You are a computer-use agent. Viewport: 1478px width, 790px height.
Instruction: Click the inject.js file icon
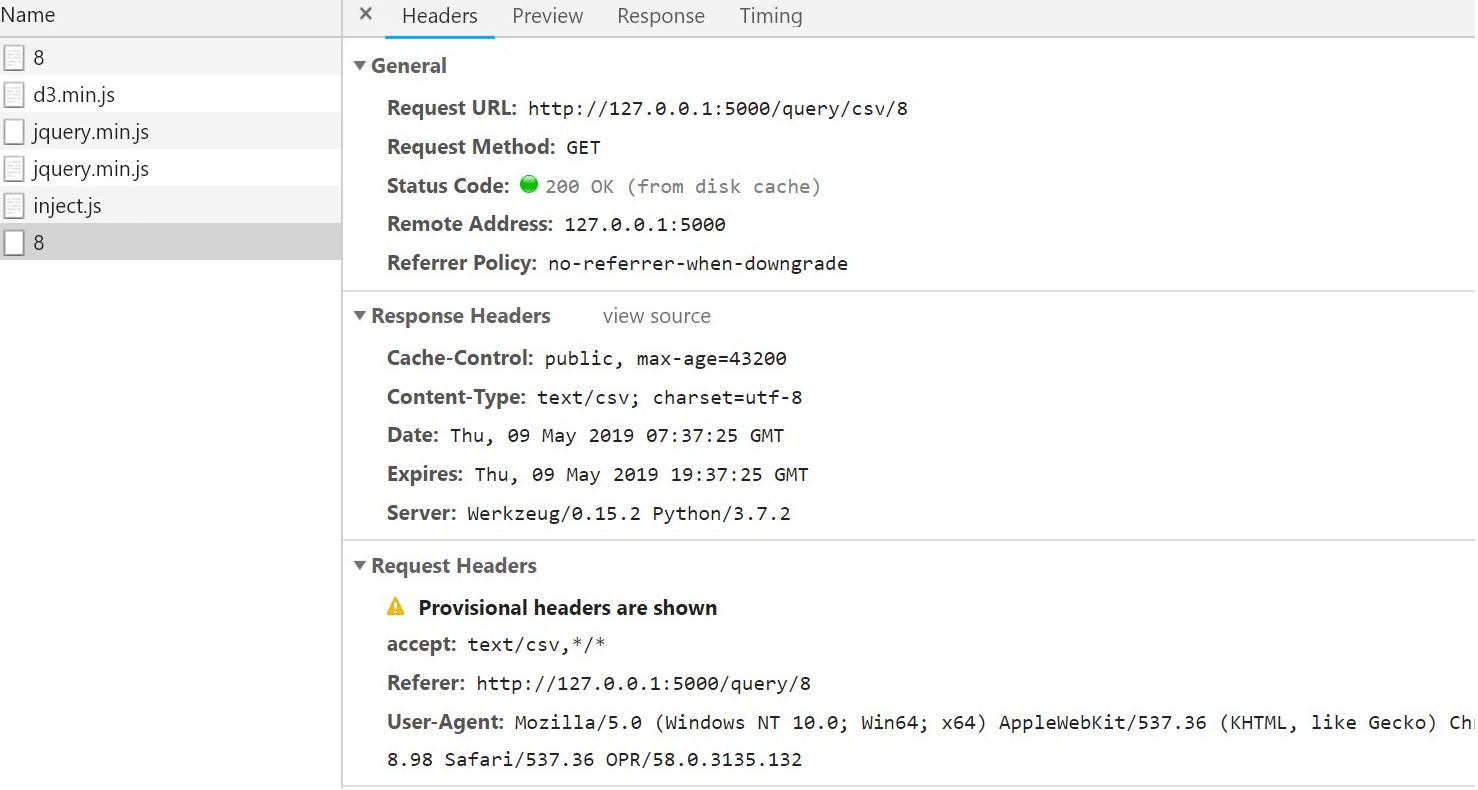point(14,206)
